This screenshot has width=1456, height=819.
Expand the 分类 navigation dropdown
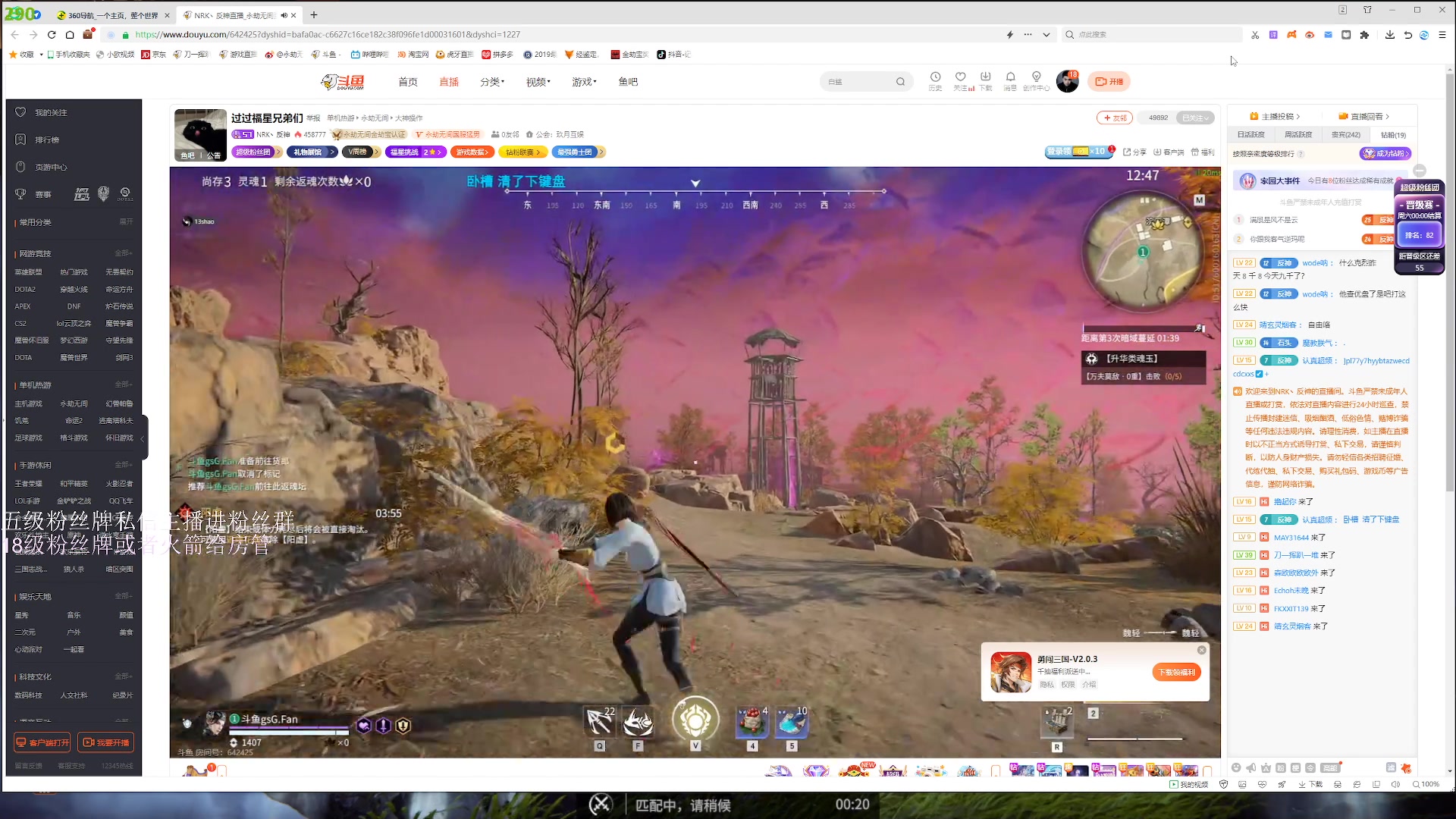click(x=492, y=82)
